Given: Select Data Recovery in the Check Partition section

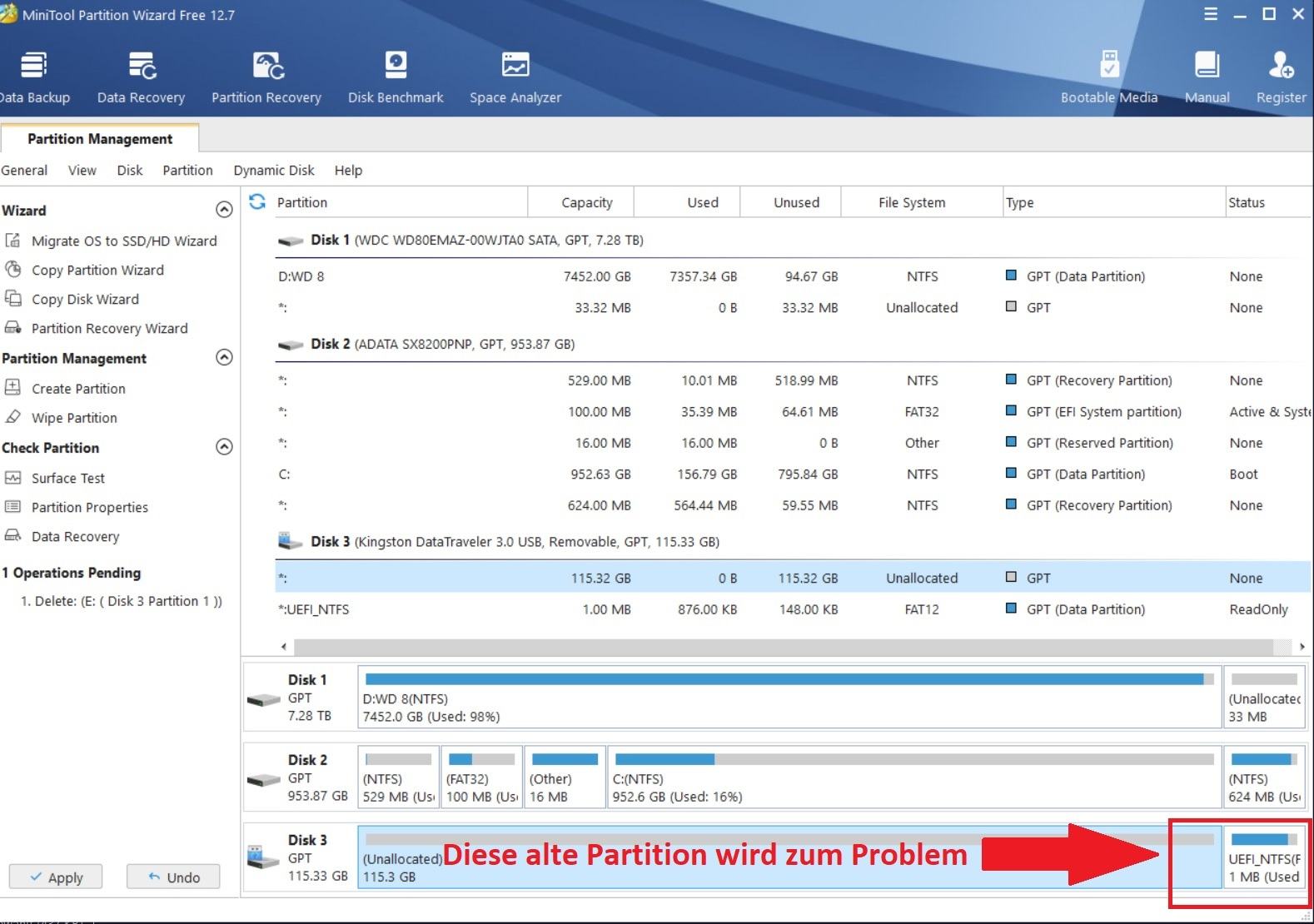Looking at the screenshot, I should 62,536.
